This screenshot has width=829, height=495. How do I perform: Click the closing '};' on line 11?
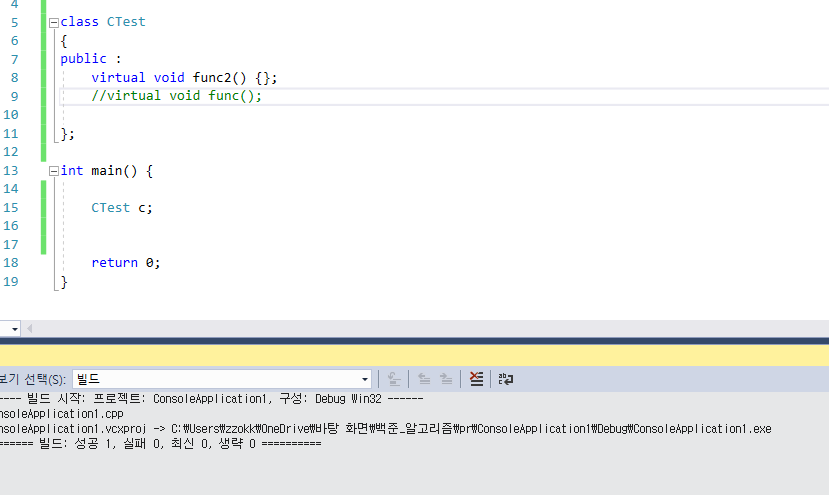68,134
